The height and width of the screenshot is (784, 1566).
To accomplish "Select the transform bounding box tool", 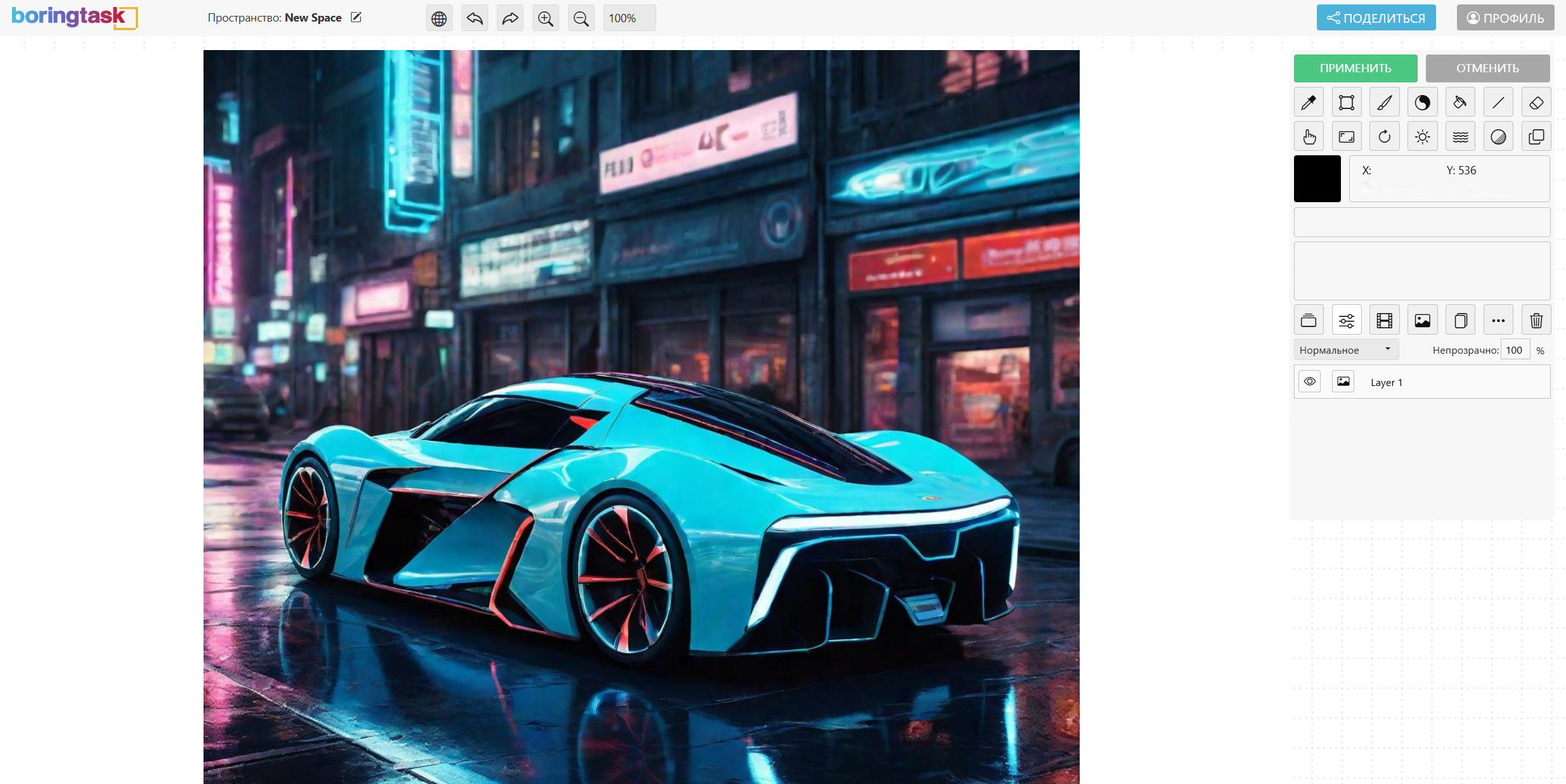I will [x=1346, y=103].
